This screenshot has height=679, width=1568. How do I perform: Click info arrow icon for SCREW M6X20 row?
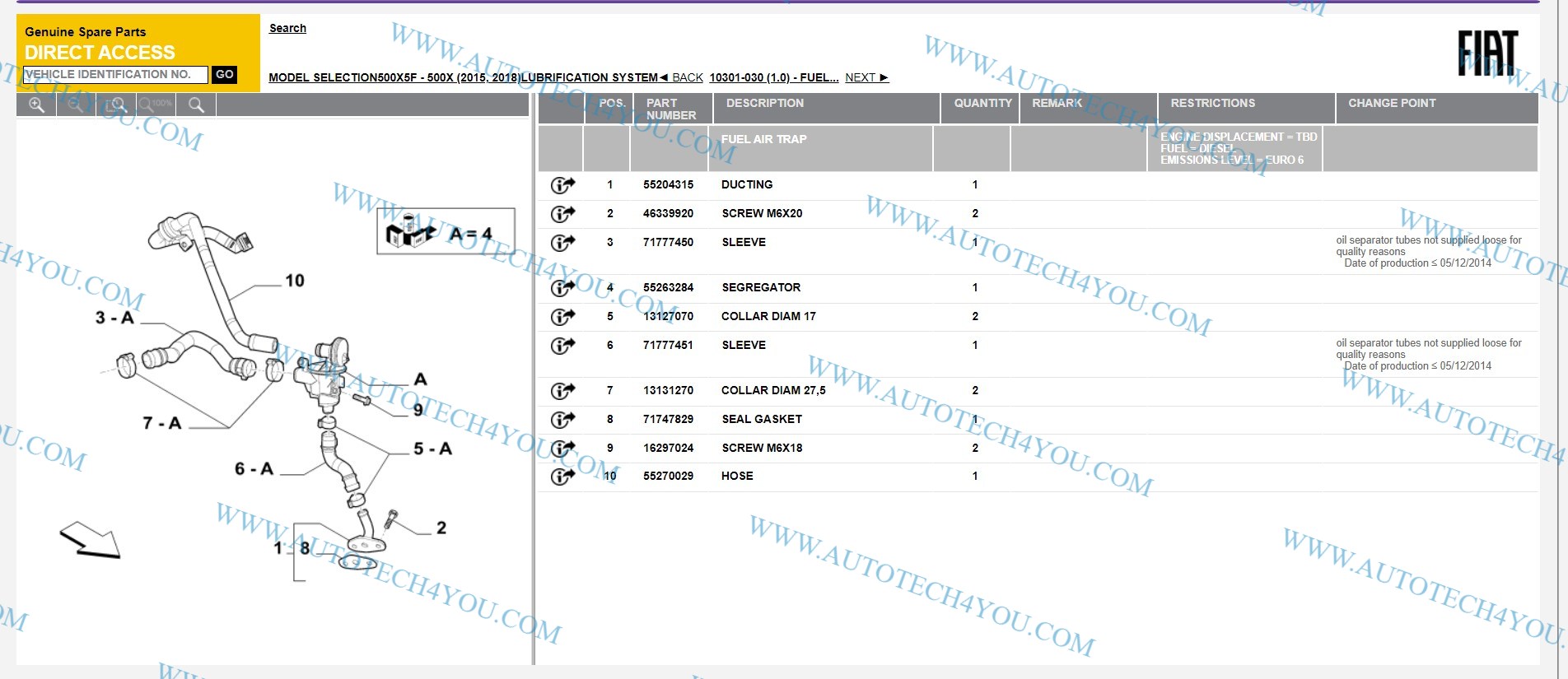[x=562, y=214]
